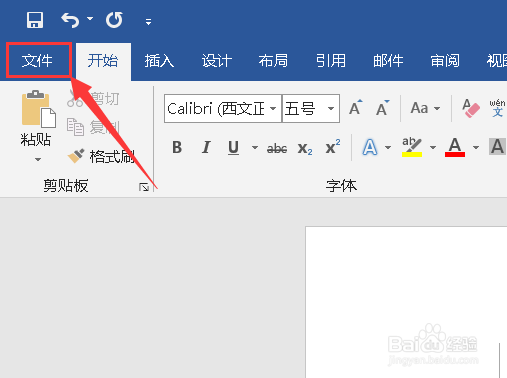This screenshot has width=507, height=378.
Task: Click the Save icon in quick access toolbar
Action: point(35,20)
